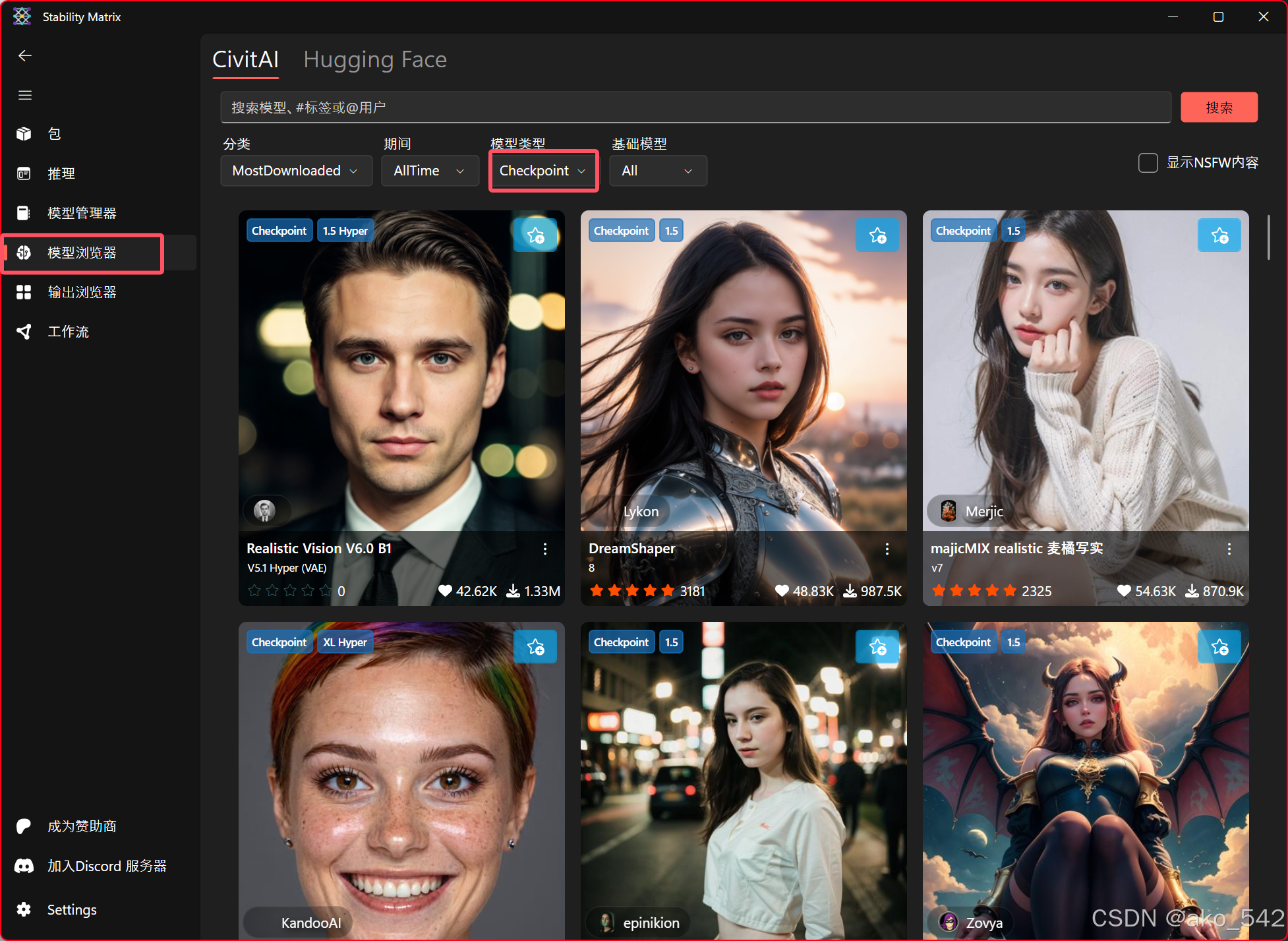Open the Checkpoint model type dropdown
Image resolution: width=1288 pixels, height=941 pixels.
click(543, 171)
